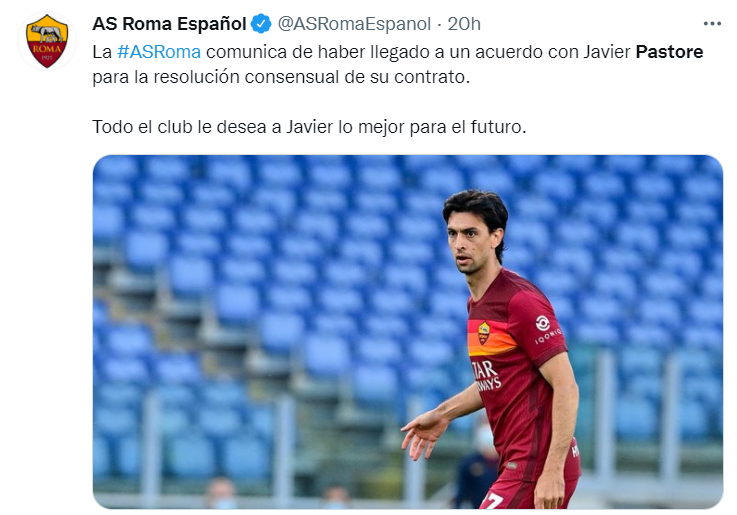The height and width of the screenshot is (515, 737).
Task: Open the #ASRoma hashtag link
Action: pyautogui.click(x=159, y=52)
